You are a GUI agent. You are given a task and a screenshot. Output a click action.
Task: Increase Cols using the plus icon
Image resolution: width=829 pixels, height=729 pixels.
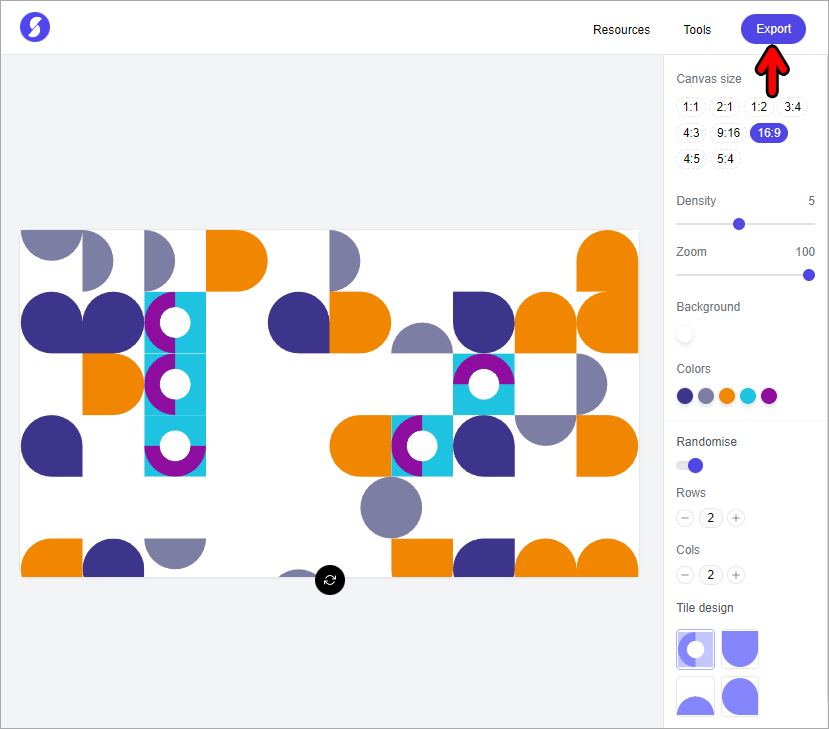(x=736, y=575)
